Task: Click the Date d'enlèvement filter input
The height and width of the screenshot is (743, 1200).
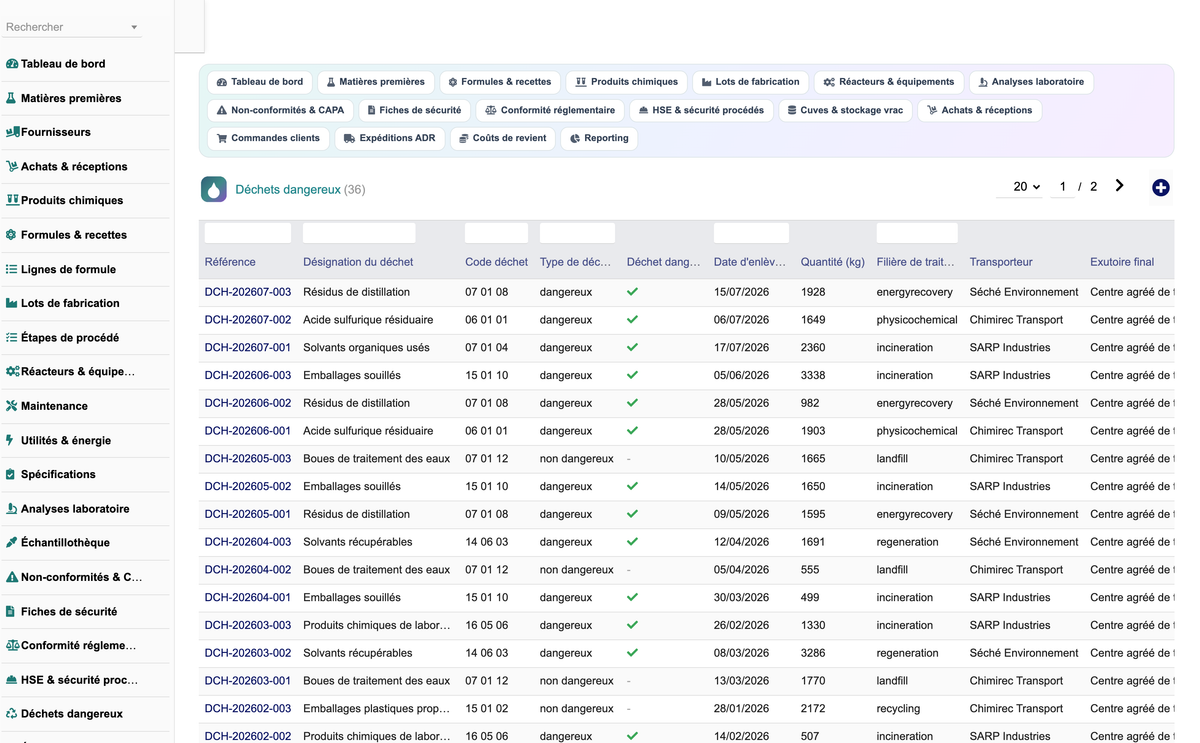Action: (x=751, y=233)
